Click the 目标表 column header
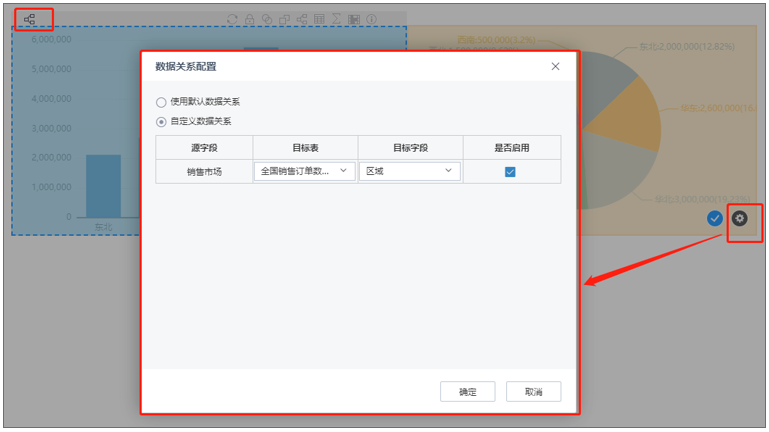769x432 pixels. [305, 148]
